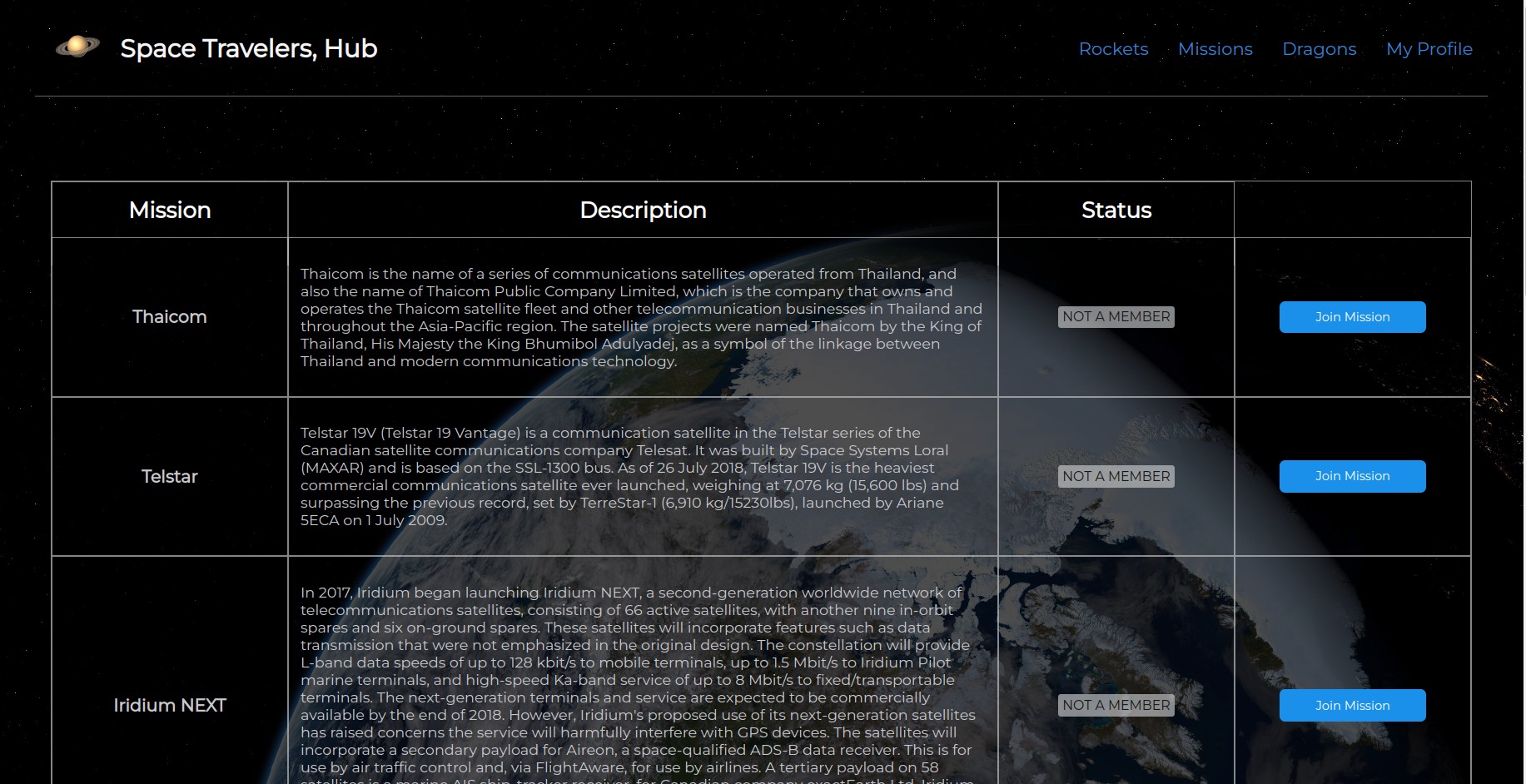Click the Mission column header
The height and width of the screenshot is (784, 1526).
click(170, 210)
